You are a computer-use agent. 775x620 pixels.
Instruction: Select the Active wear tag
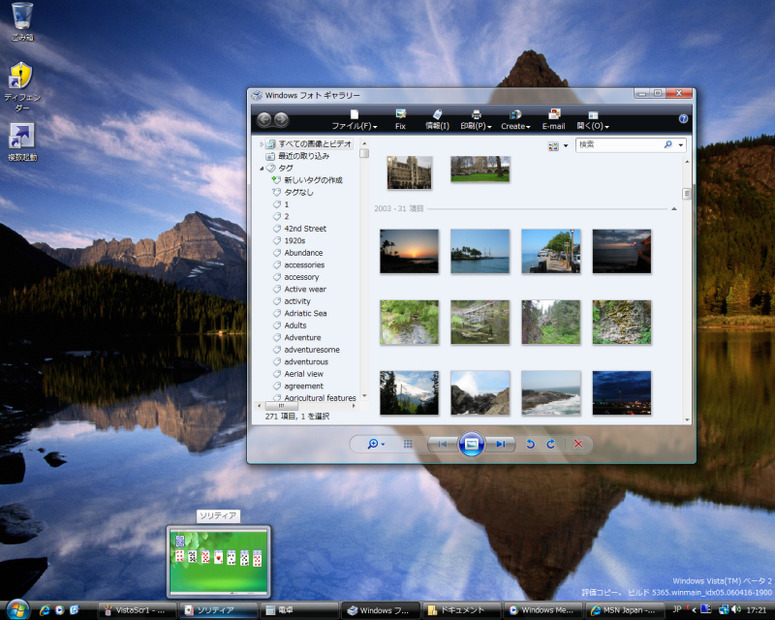305,289
